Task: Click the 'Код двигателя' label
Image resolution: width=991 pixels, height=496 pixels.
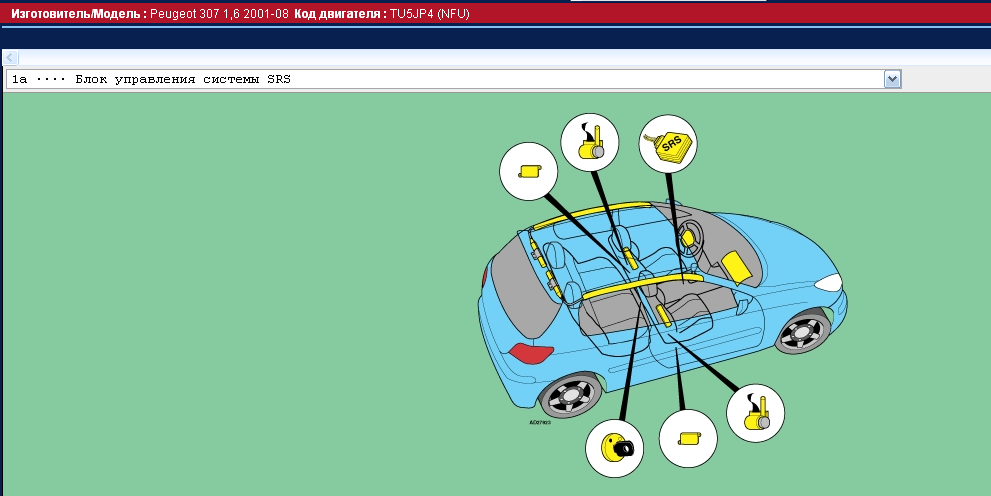Action: coord(340,13)
